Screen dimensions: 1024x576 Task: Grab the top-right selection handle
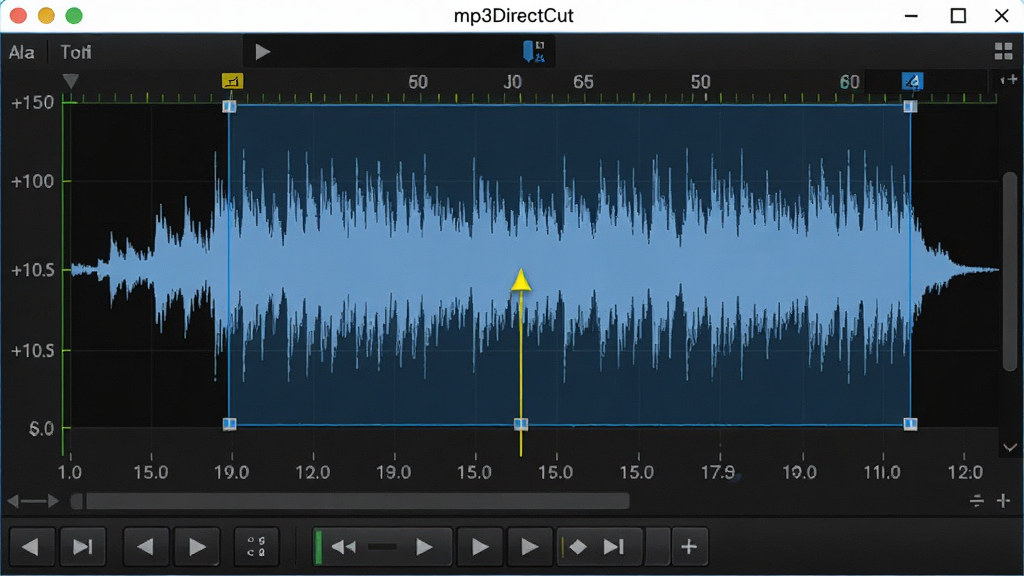point(910,106)
